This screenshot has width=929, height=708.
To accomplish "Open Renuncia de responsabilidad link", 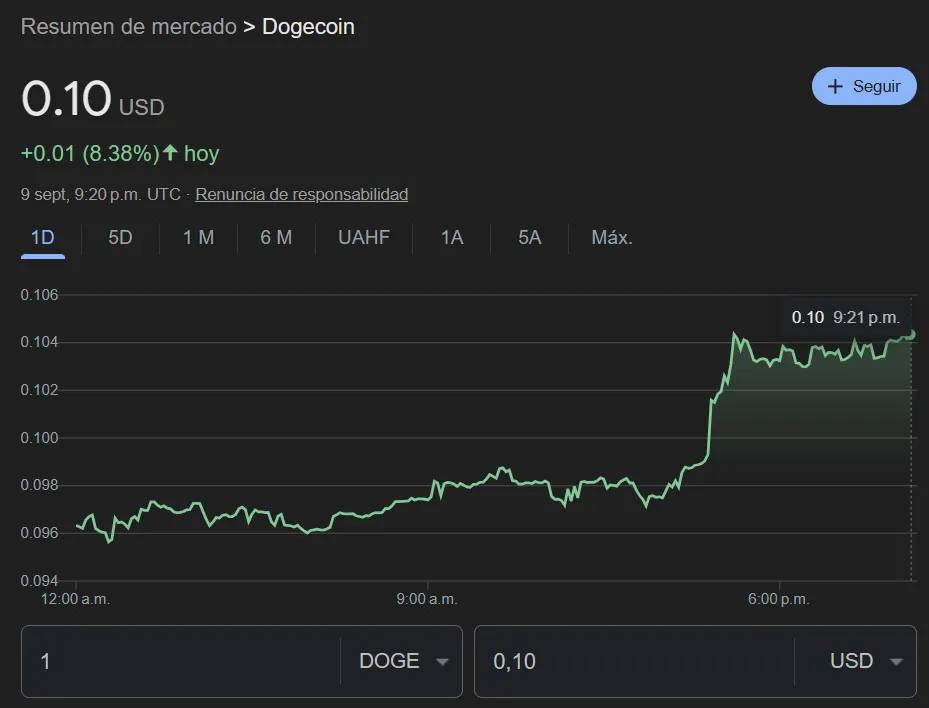I will coord(302,194).
